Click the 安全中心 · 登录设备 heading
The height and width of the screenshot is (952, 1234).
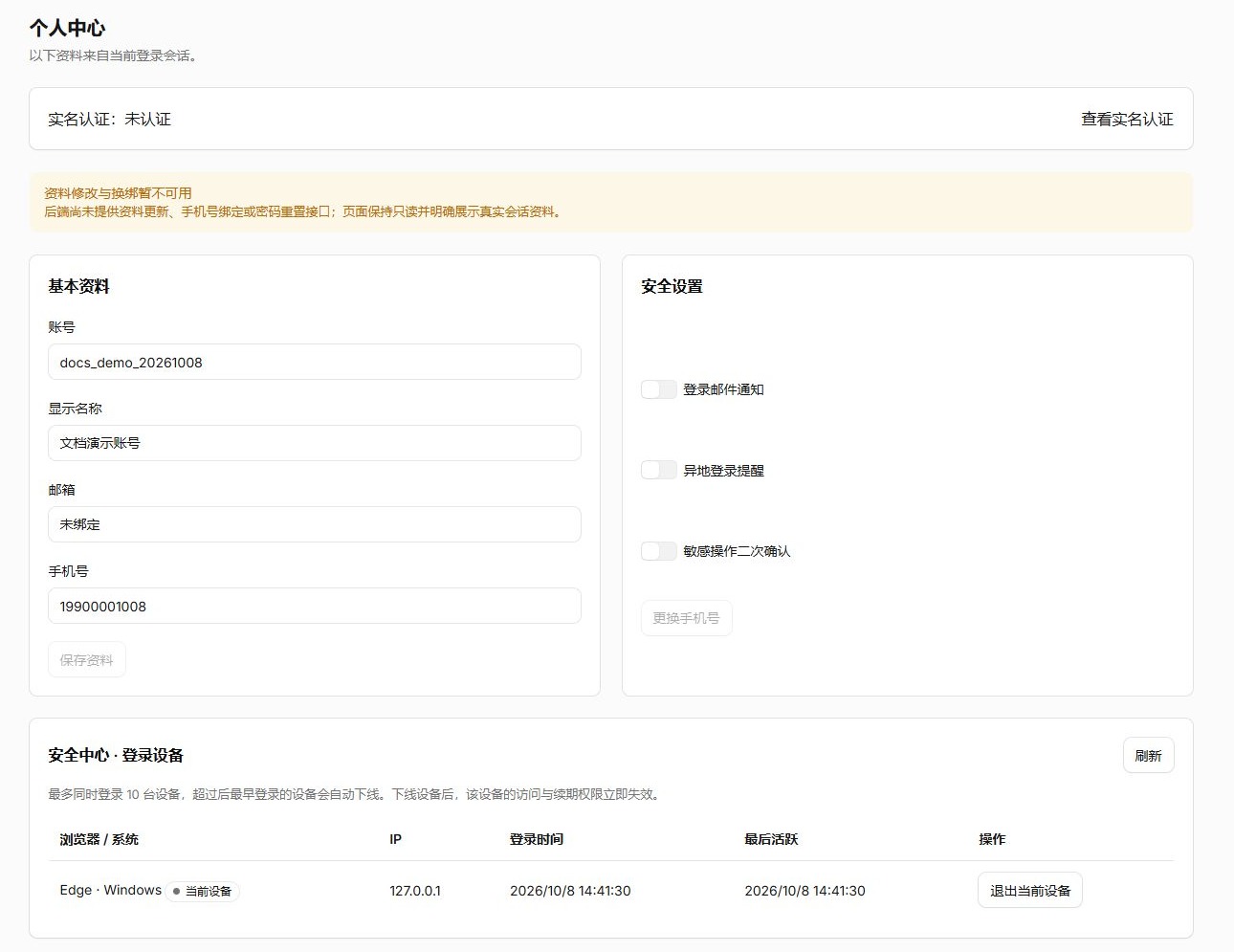(116, 755)
